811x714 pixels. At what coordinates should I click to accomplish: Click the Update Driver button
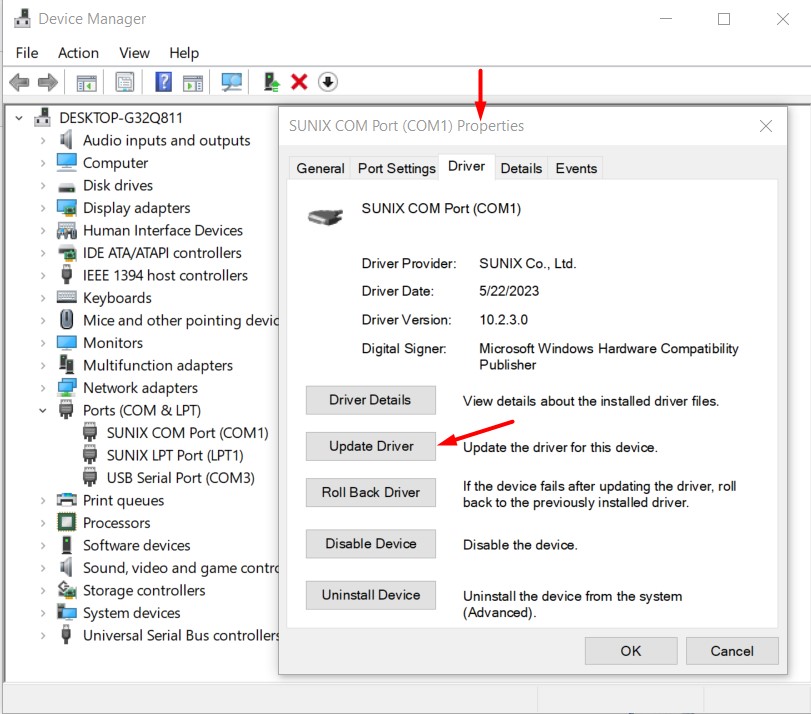(x=370, y=446)
